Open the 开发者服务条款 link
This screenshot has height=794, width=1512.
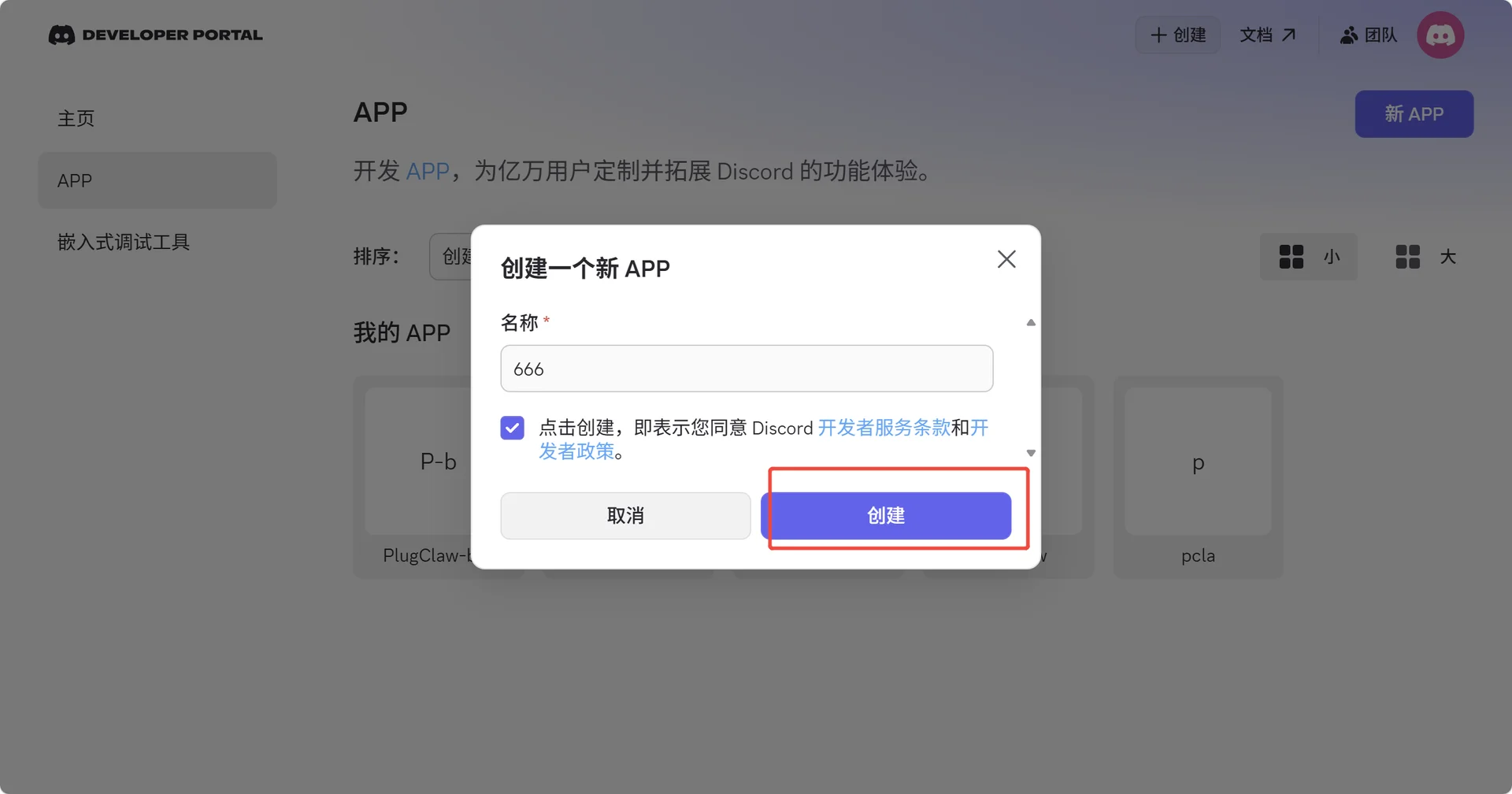(884, 428)
